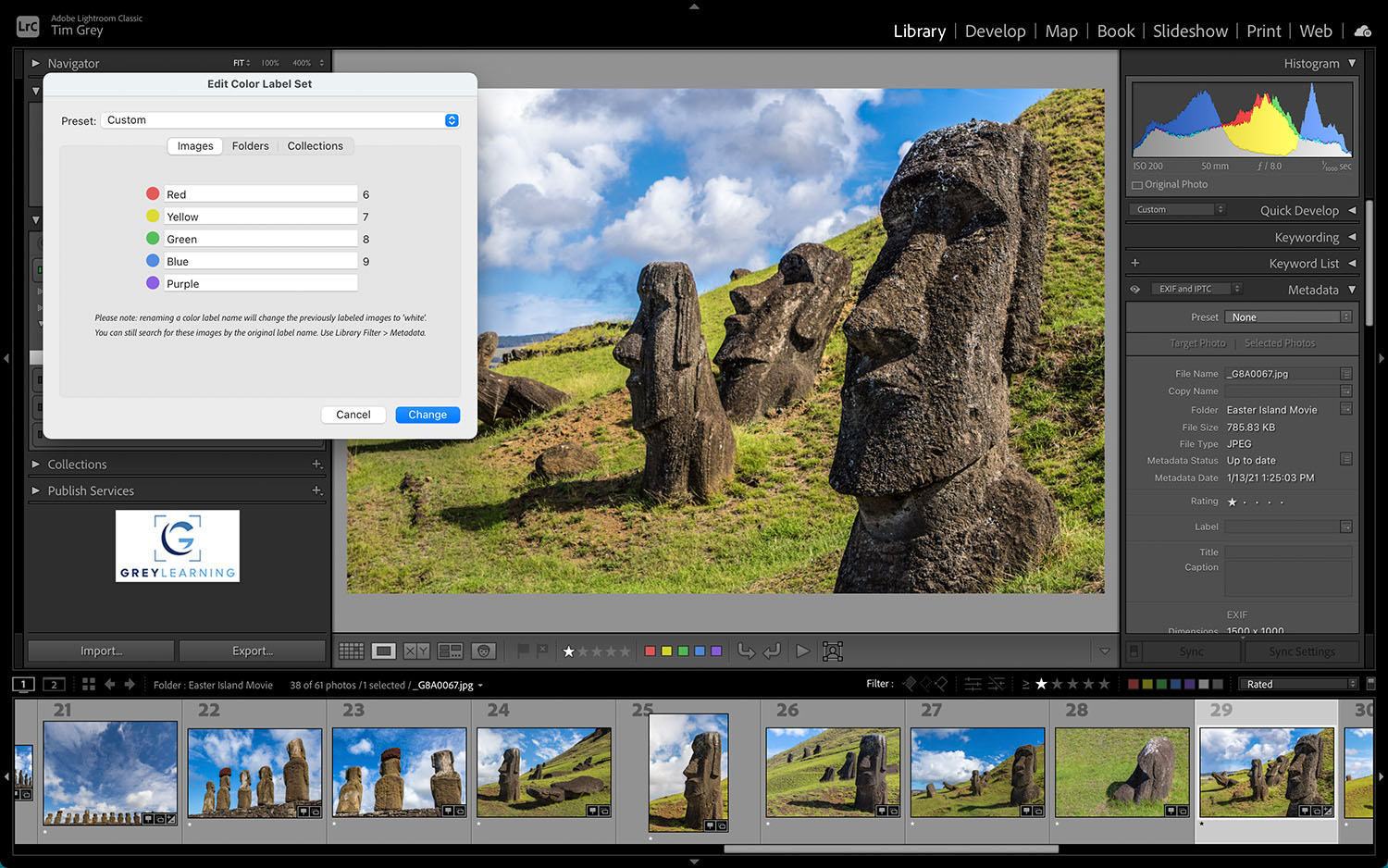Start the impromptu slideshow play button
This screenshot has height=868, width=1388.
802,651
